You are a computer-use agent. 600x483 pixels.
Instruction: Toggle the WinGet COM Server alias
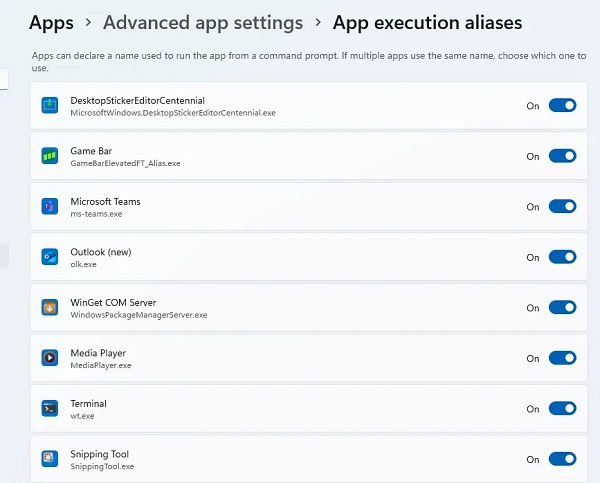coord(562,307)
